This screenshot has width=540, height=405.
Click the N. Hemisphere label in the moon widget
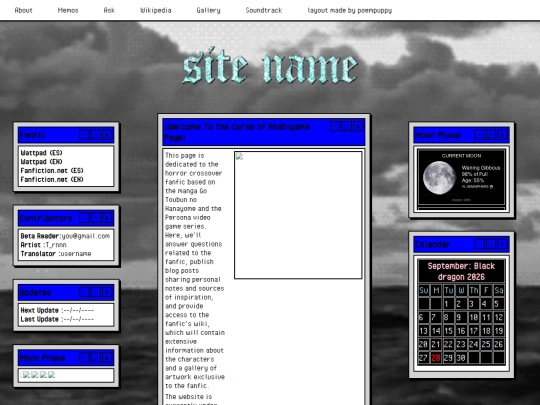477,186
